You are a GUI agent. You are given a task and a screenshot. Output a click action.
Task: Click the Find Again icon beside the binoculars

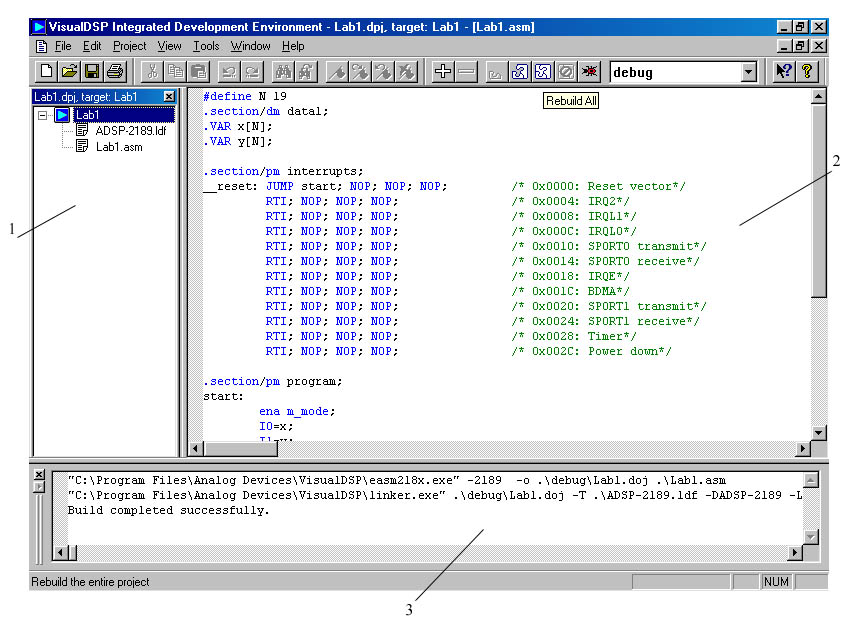click(306, 72)
